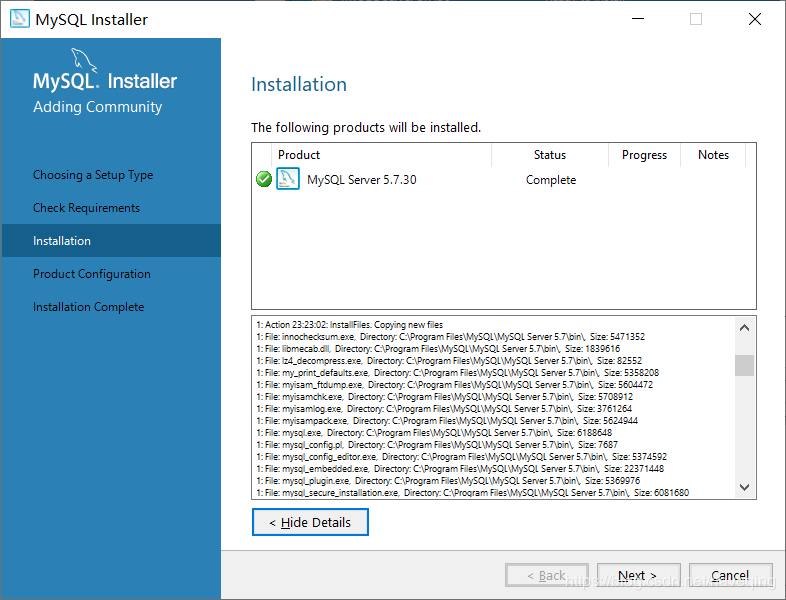
Task: Click the InstallFiles Copying new files log line
Action: pyautogui.click(x=350, y=325)
